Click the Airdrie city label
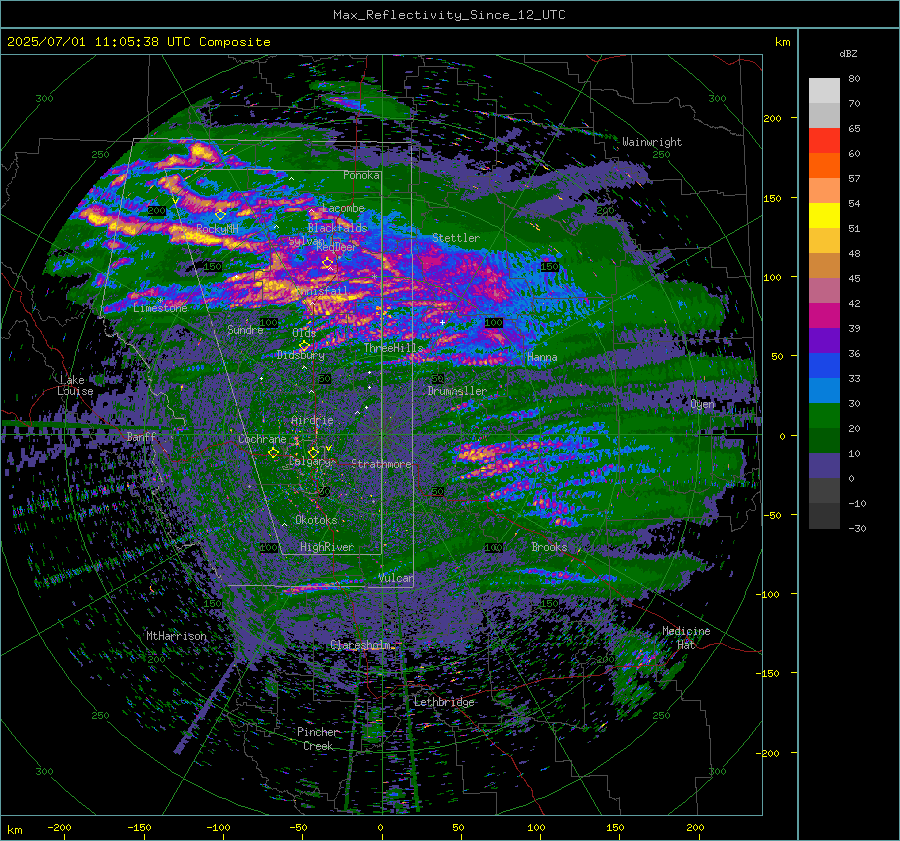 click(312, 420)
